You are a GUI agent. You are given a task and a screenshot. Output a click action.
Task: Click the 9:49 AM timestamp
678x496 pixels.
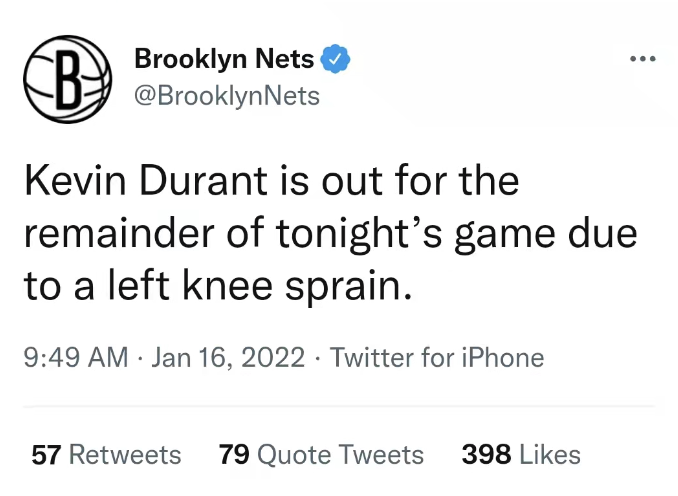[75, 358]
